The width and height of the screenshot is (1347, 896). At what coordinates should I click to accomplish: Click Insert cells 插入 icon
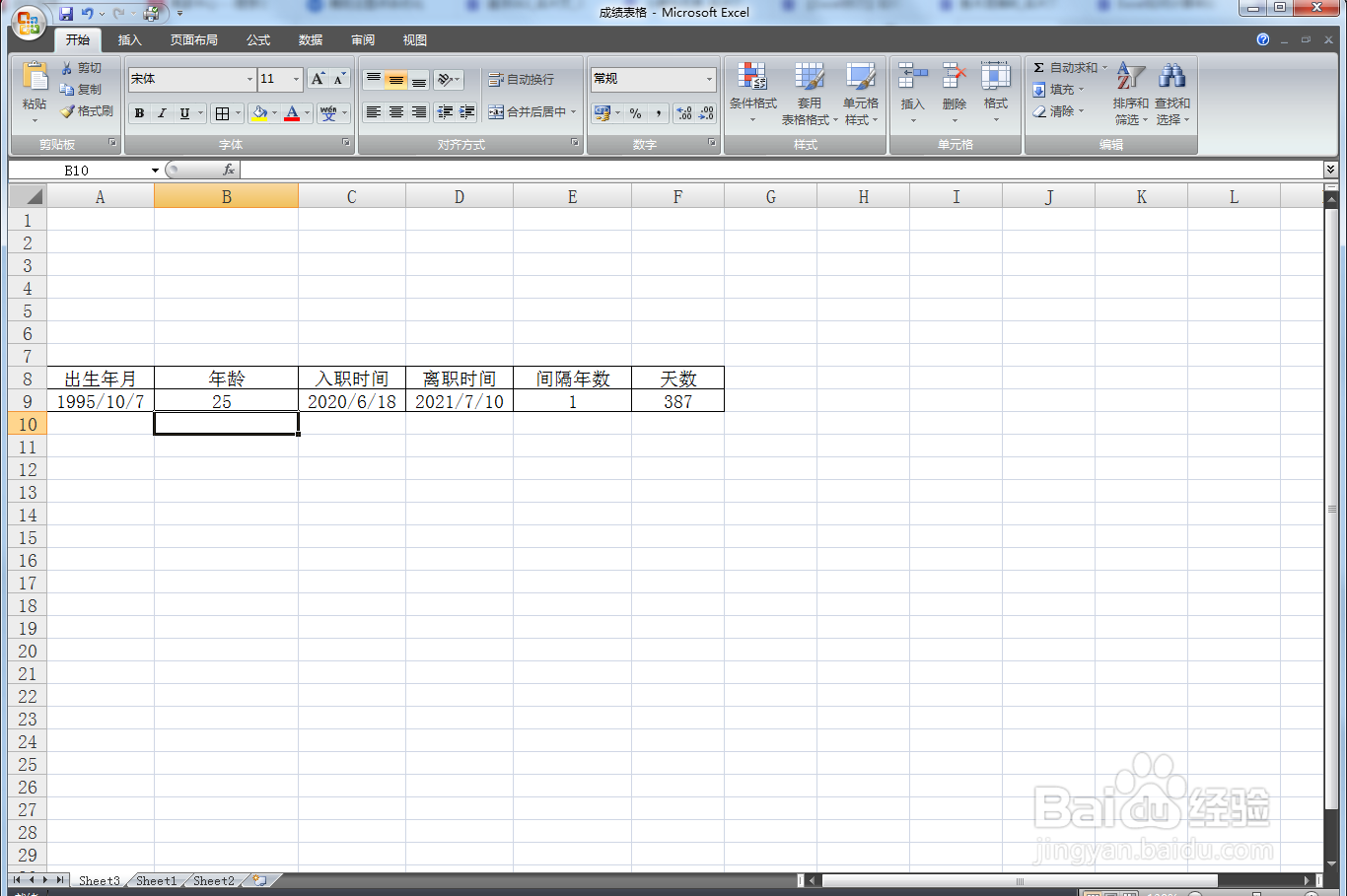[913, 76]
